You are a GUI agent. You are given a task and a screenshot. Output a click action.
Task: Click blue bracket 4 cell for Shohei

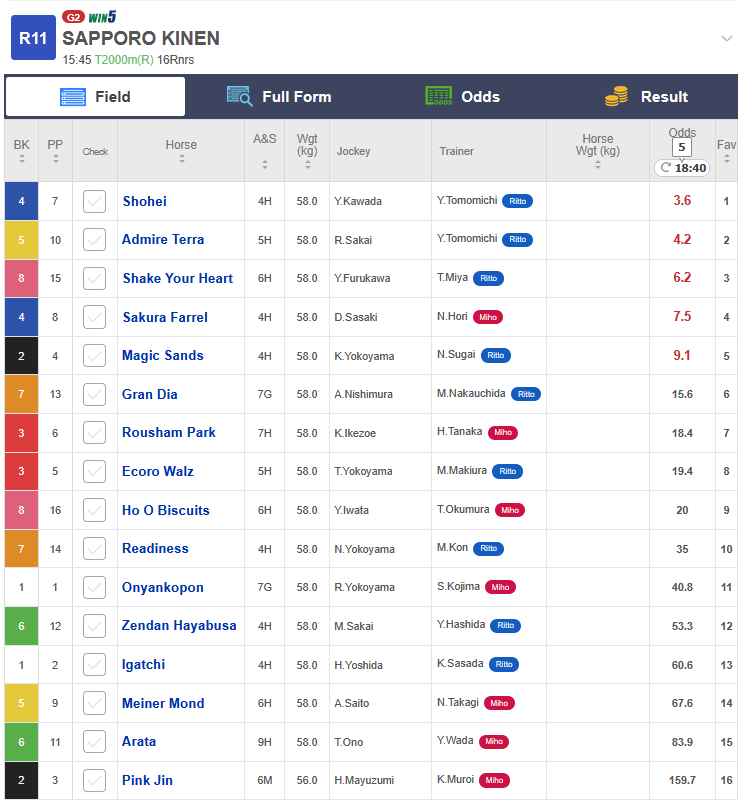(22, 201)
